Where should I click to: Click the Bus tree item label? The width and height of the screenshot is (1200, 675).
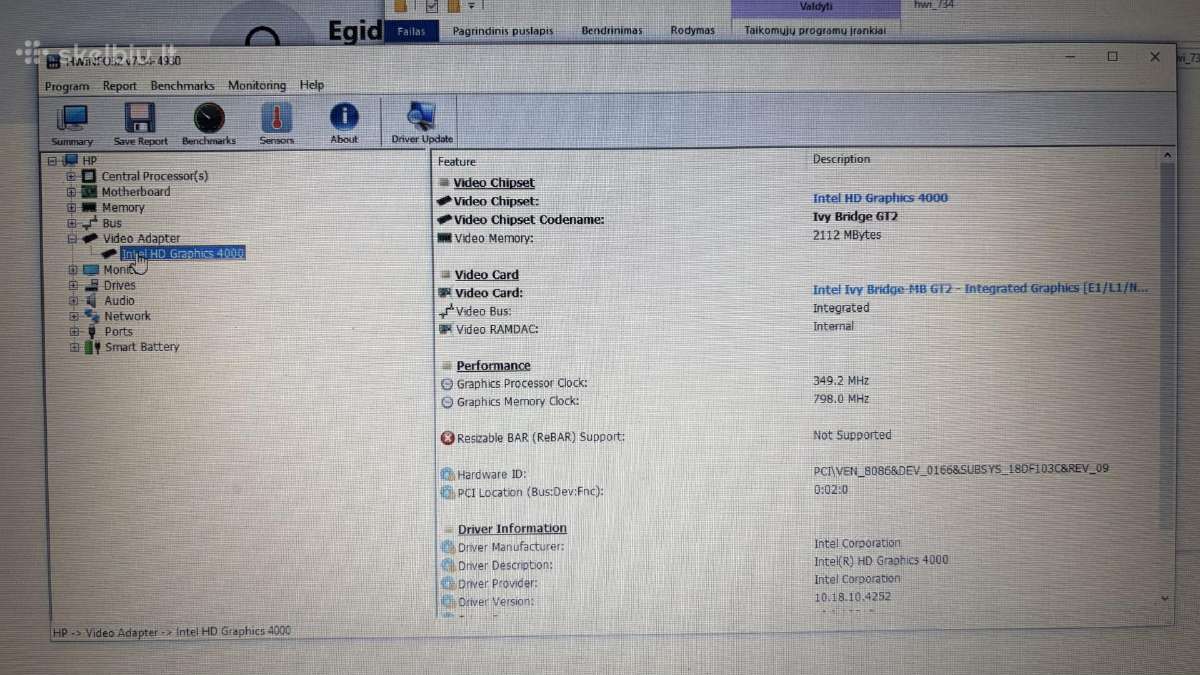coord(112,223)
